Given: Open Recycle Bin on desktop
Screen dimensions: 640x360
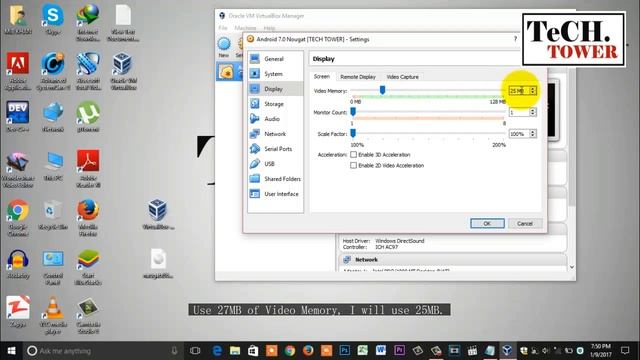Looking at the screenshot, I should pos(53,215).
